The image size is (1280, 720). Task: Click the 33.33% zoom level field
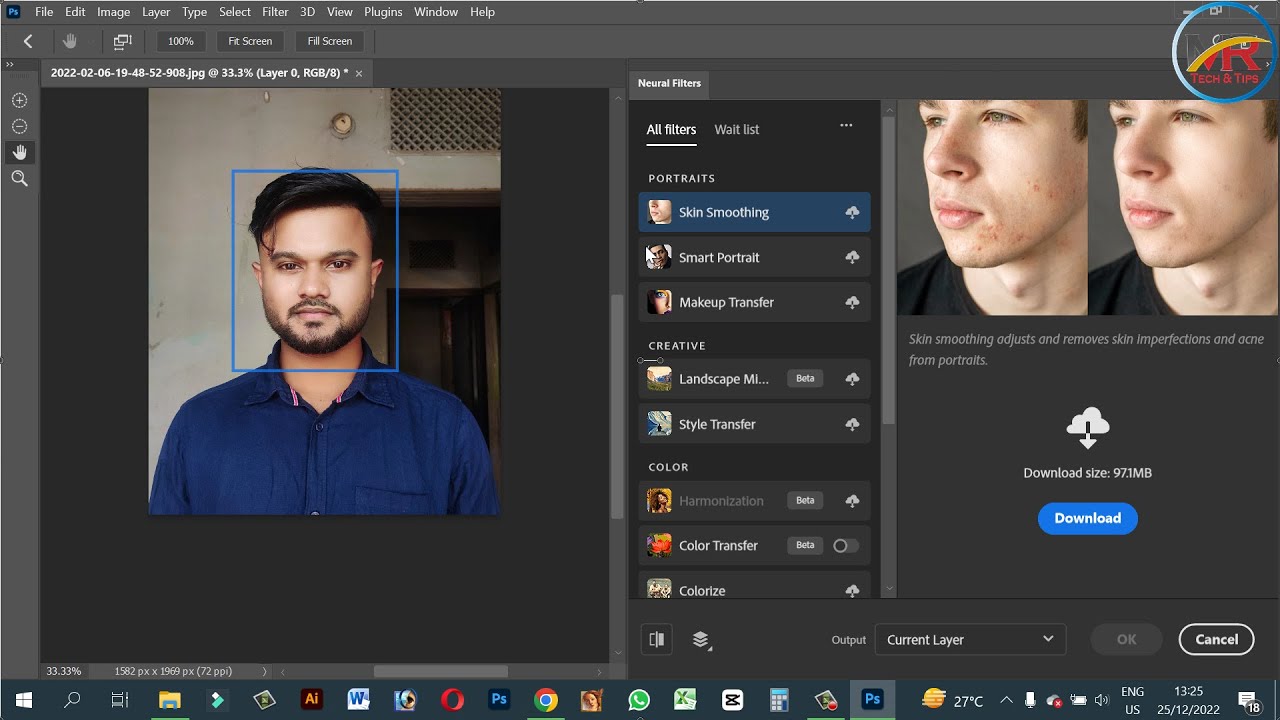pyautogui.click(x=64, y=671)
